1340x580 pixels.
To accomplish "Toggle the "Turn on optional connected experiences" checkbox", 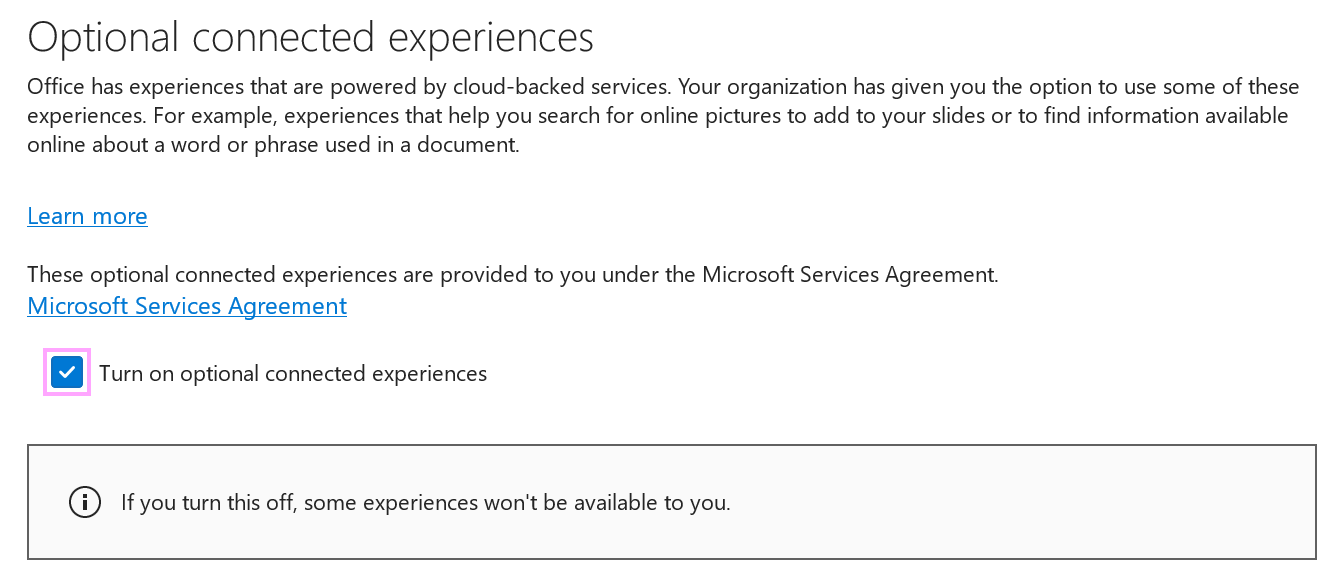I will coord(66,372).
